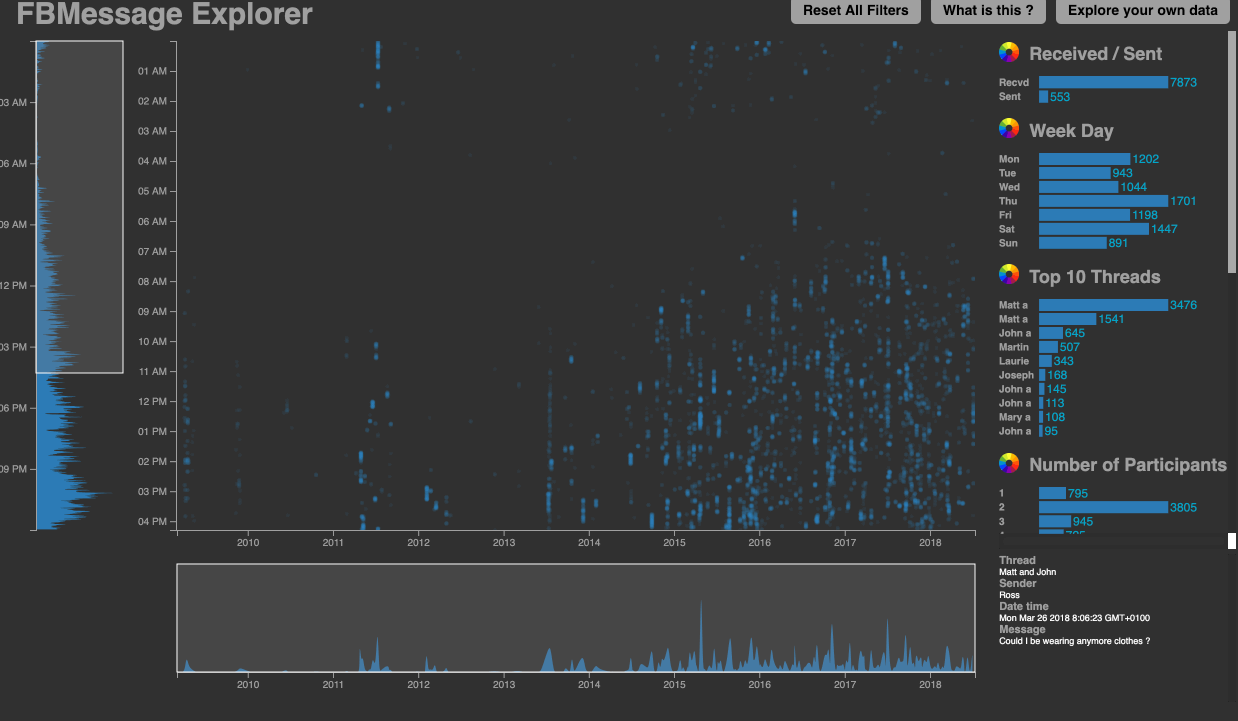Click message text Could I be wearing
Screen dimensions: 1238x721
pos(1074,641)
